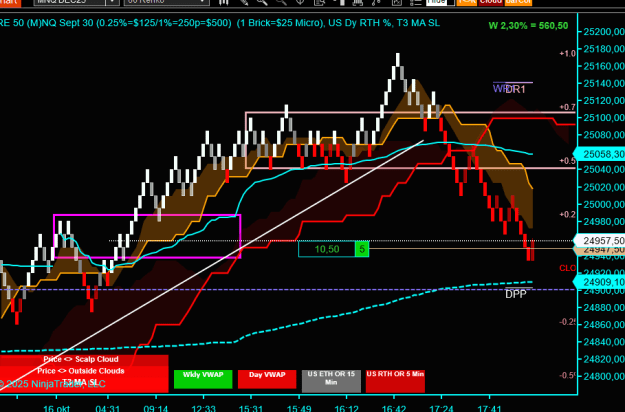The height and width of the screenshot is (412, 625).
Task: Click the 12:33 time axis label
Action: pos(203,408)
